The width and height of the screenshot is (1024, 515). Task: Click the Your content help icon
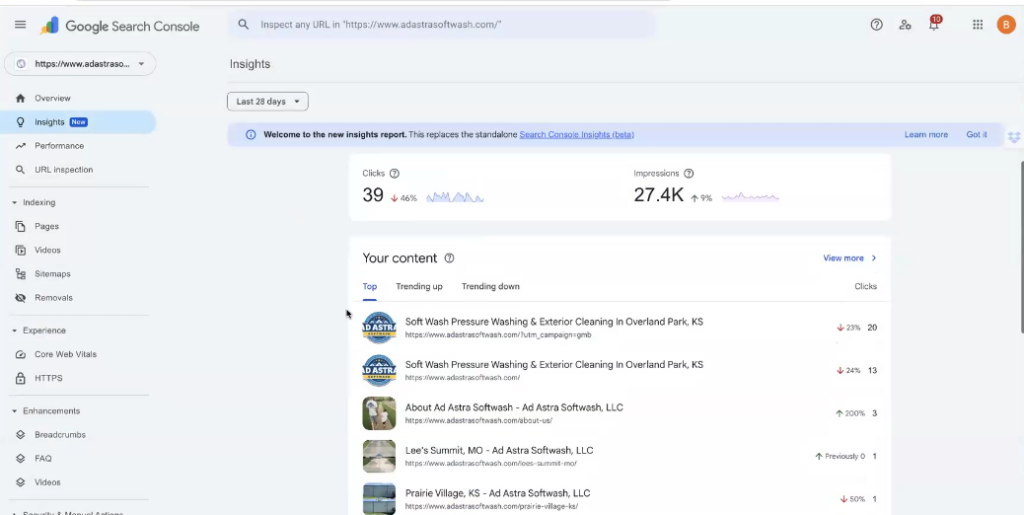[449, 258]
